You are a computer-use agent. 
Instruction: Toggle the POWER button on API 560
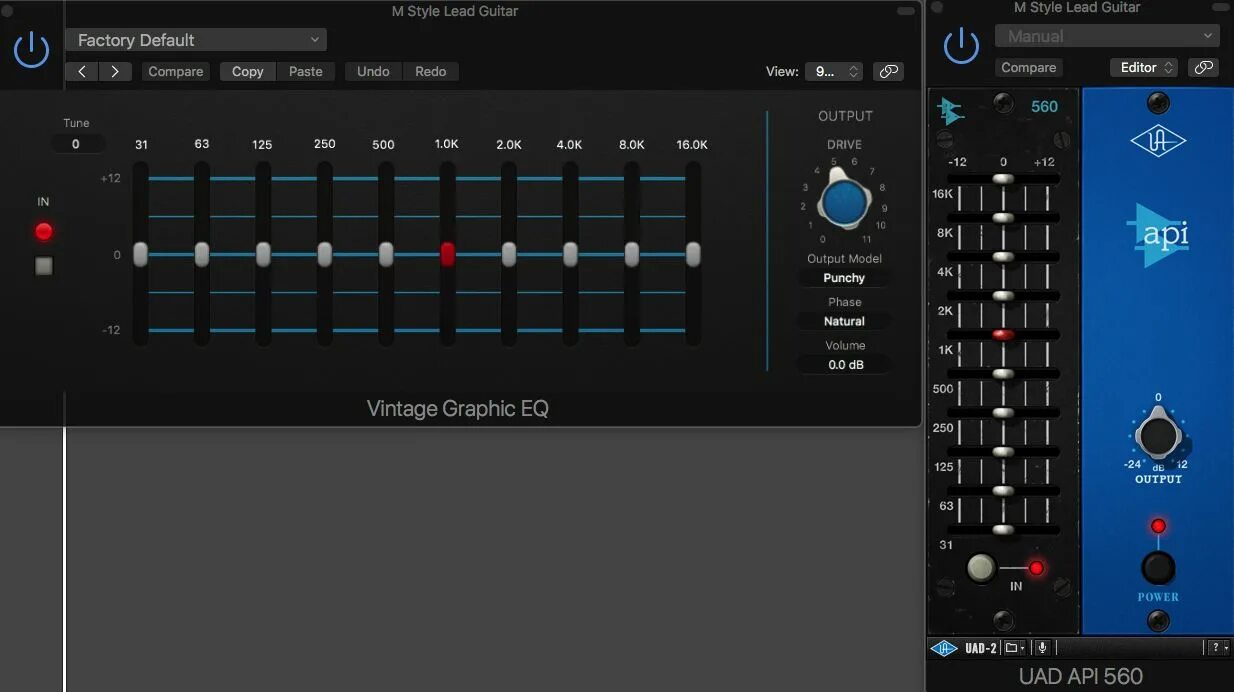(x=1158, y=568)
